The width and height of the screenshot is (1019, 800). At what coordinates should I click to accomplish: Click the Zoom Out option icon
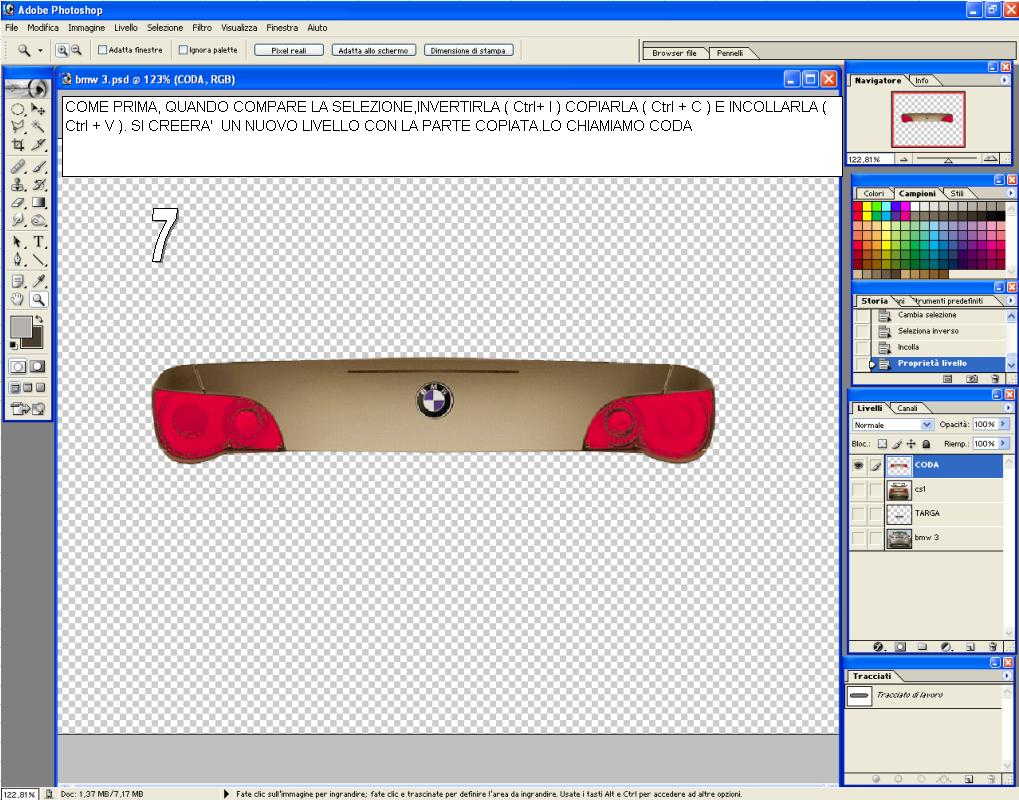click(x=76, y=50)
